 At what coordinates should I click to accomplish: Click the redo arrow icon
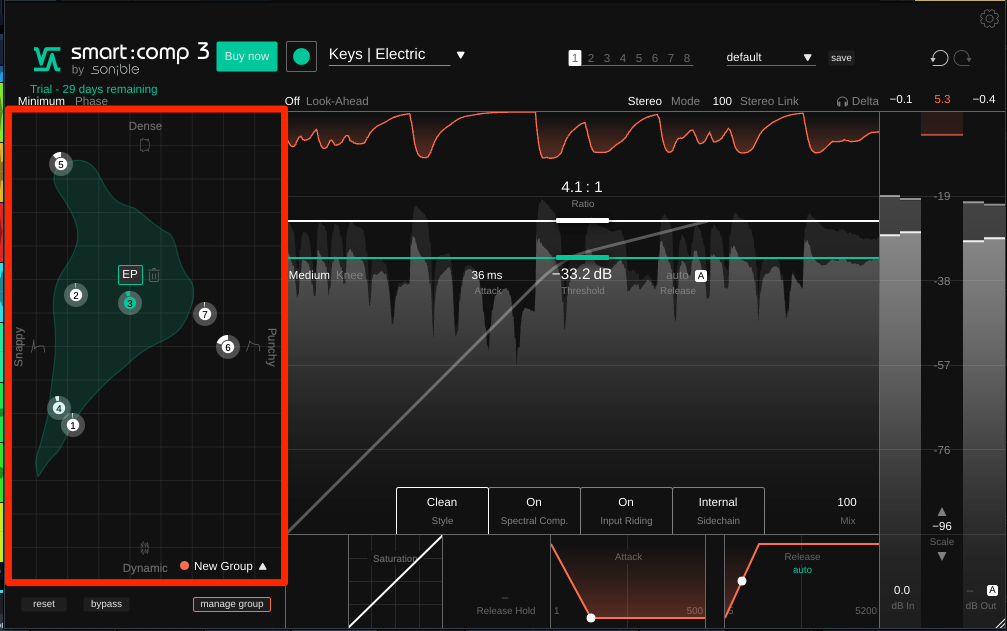962,58
